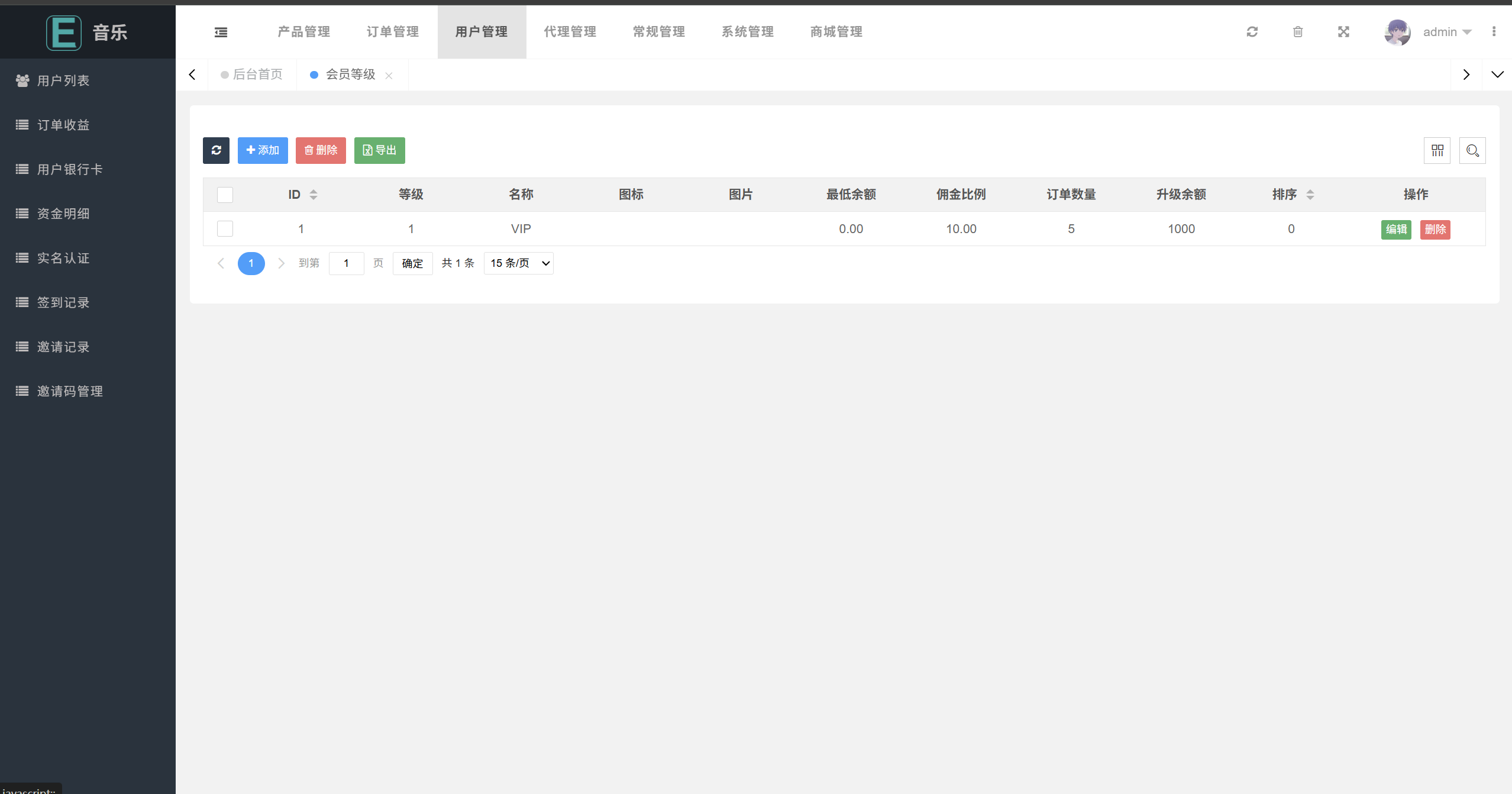Toggle fullscreen with the expand icon
This screenshot has height=794, width=1512.
coord(1343,32)
